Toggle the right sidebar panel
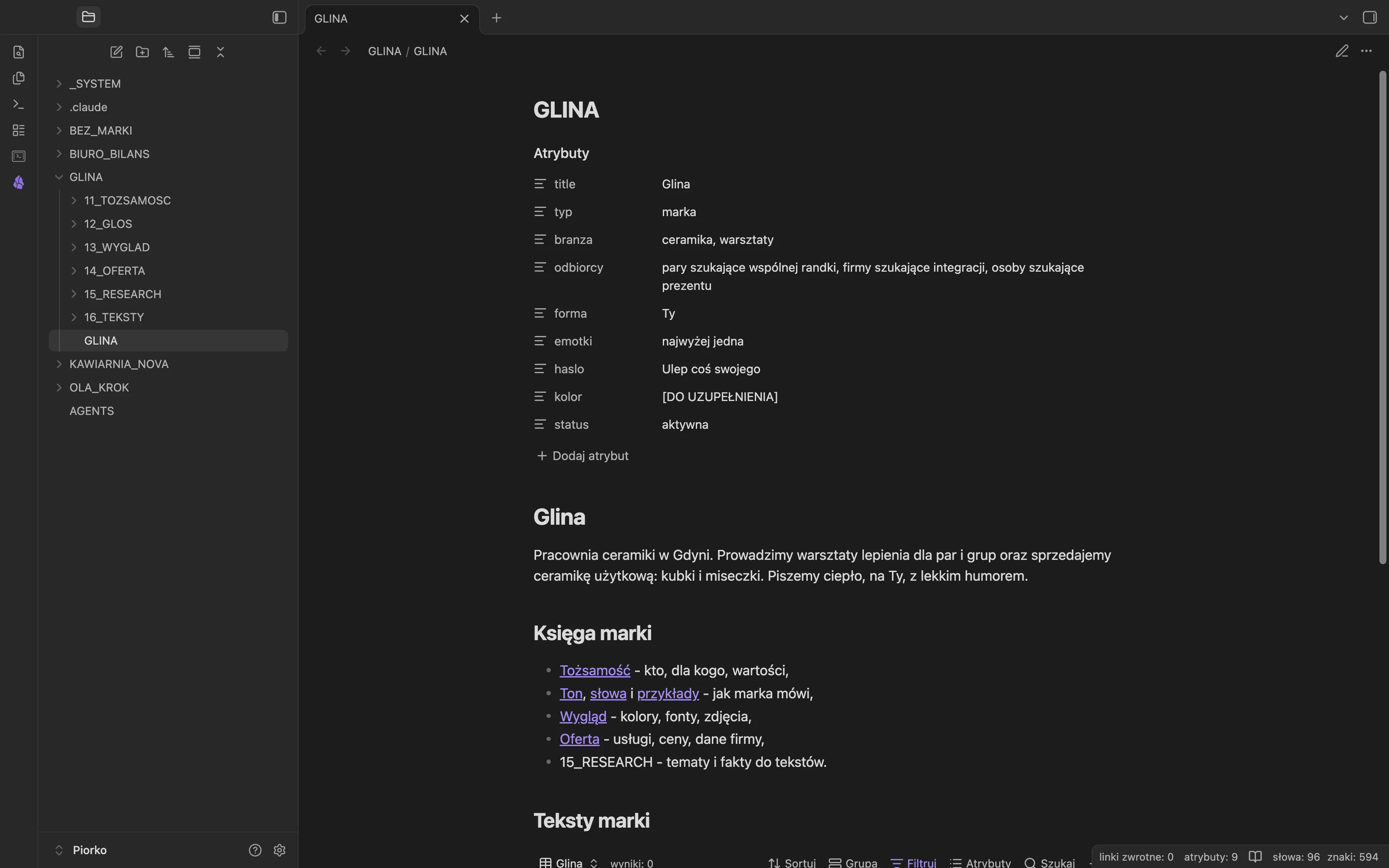This screenshot has width=1389, height=868. click(1370, 18)
